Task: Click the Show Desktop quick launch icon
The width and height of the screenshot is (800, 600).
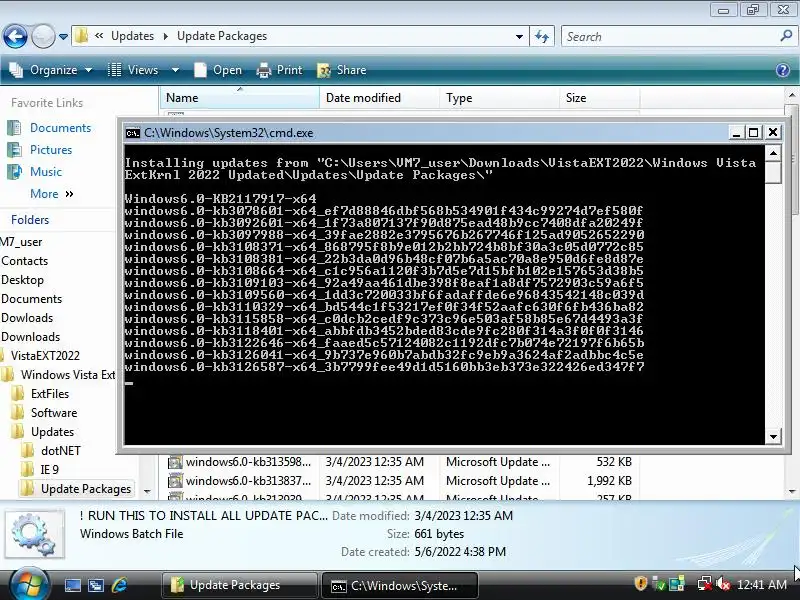Action: 72,585
